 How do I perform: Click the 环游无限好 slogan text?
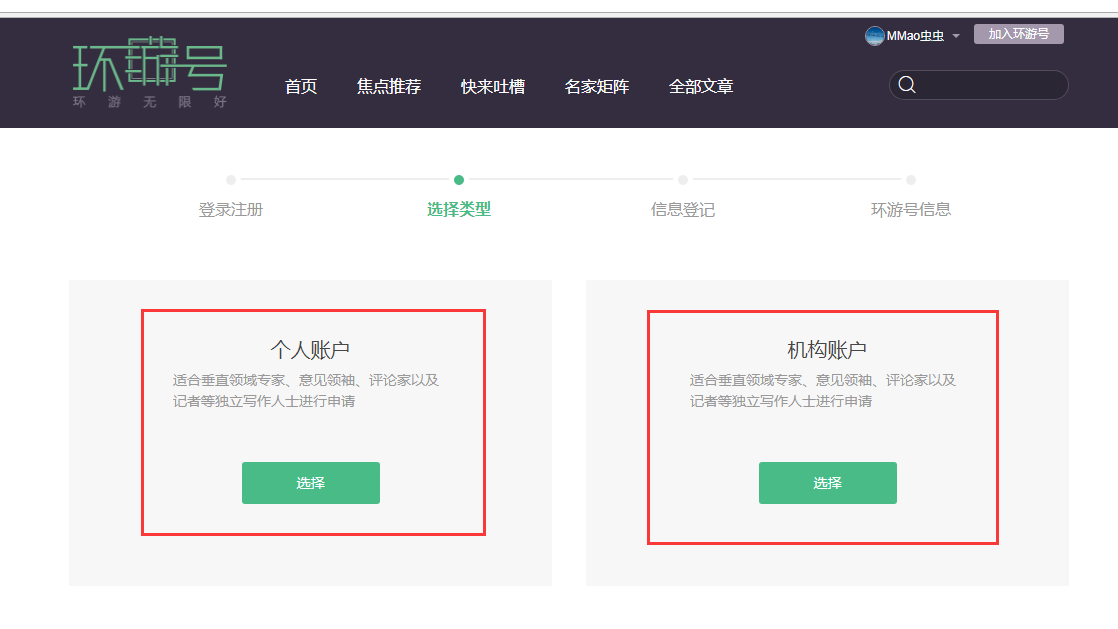(x=150, y=102)
